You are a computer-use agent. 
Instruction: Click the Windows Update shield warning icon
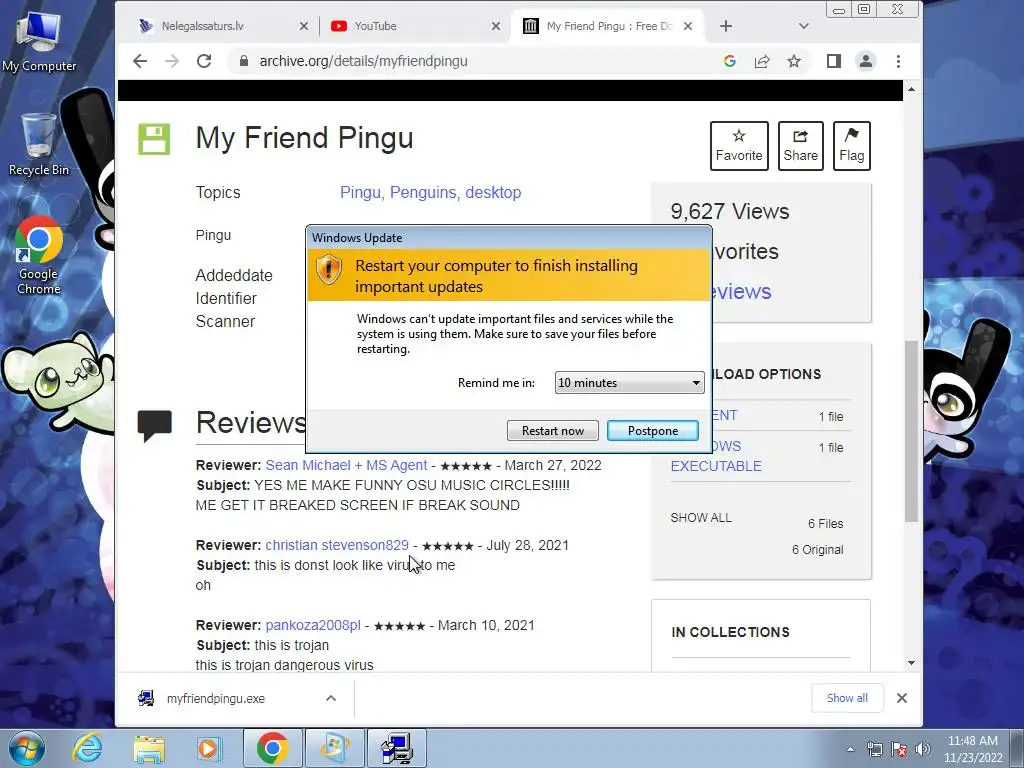click(328, 269)
